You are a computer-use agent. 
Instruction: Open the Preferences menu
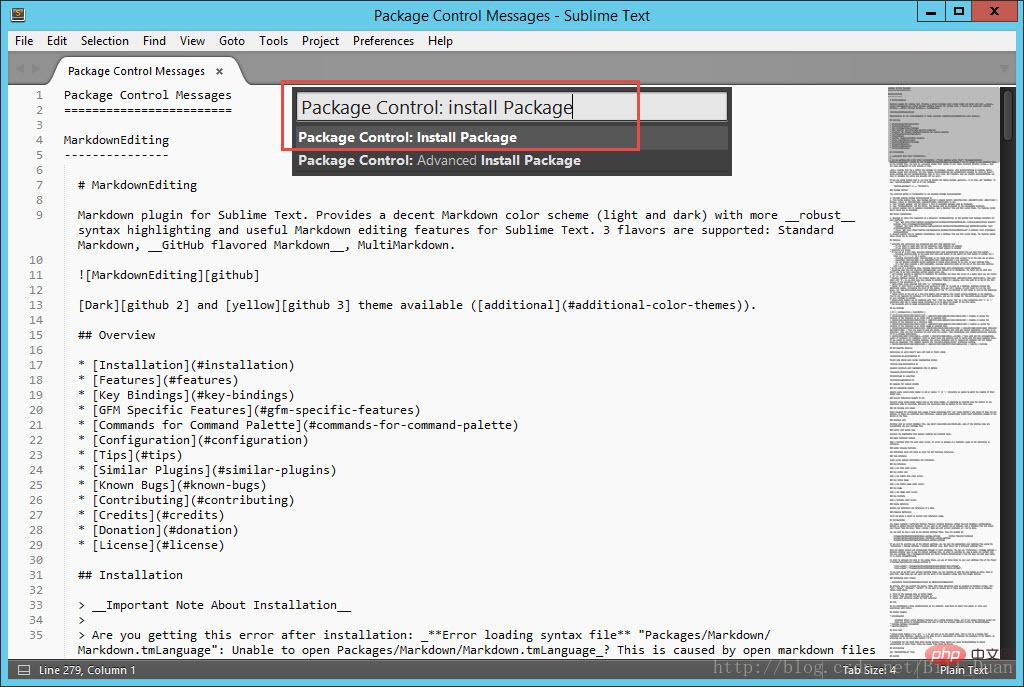coord(383,40)
